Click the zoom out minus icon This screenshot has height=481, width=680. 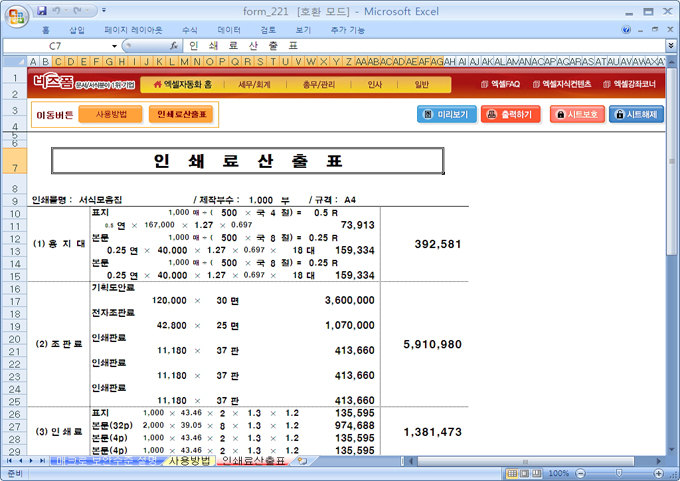tap(578, 473)
